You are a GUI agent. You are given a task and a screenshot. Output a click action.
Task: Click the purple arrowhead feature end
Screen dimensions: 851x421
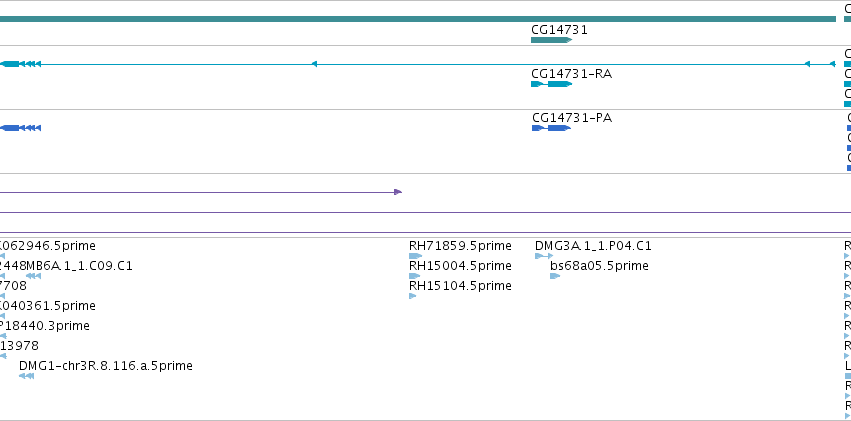tap(398, 192)
